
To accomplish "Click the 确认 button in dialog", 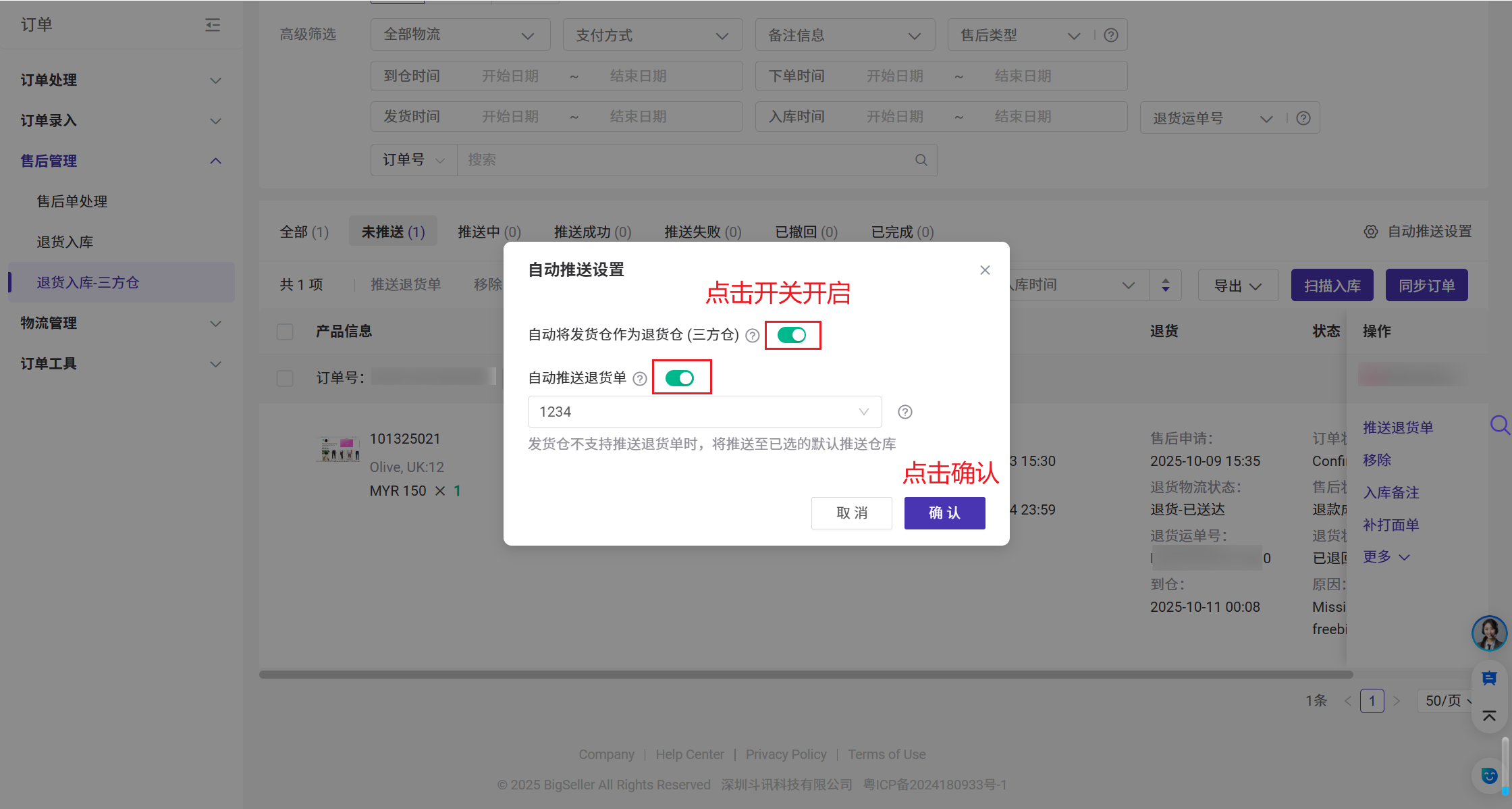I will [944, 513].
